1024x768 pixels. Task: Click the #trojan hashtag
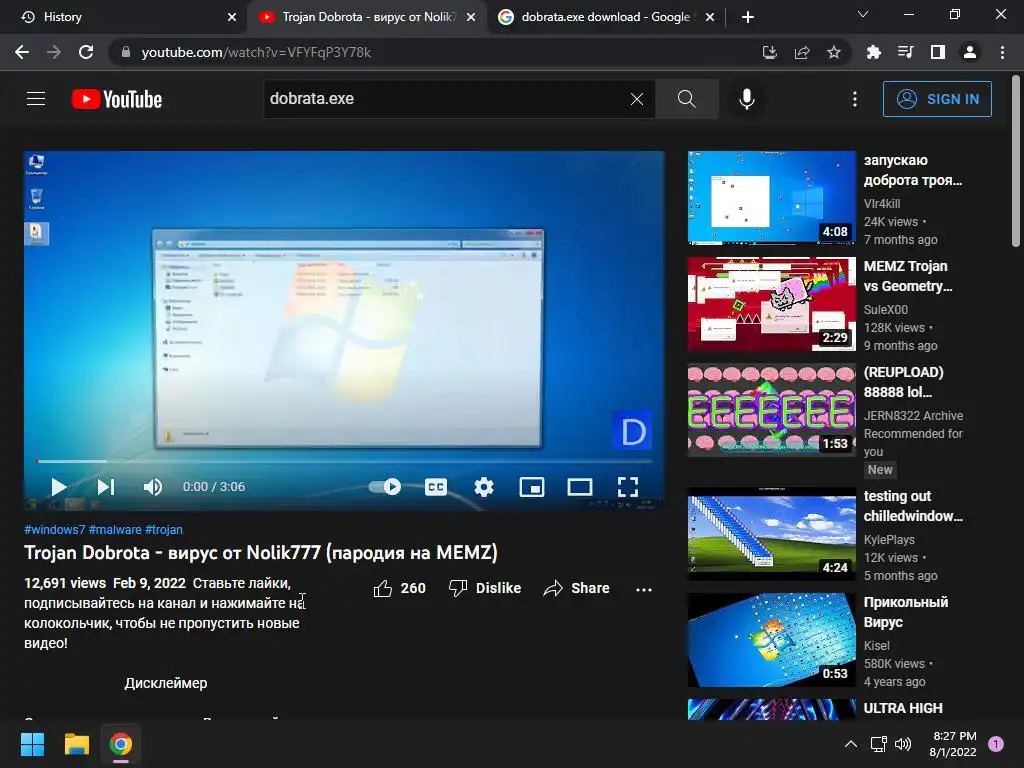[x=164, y=530]
